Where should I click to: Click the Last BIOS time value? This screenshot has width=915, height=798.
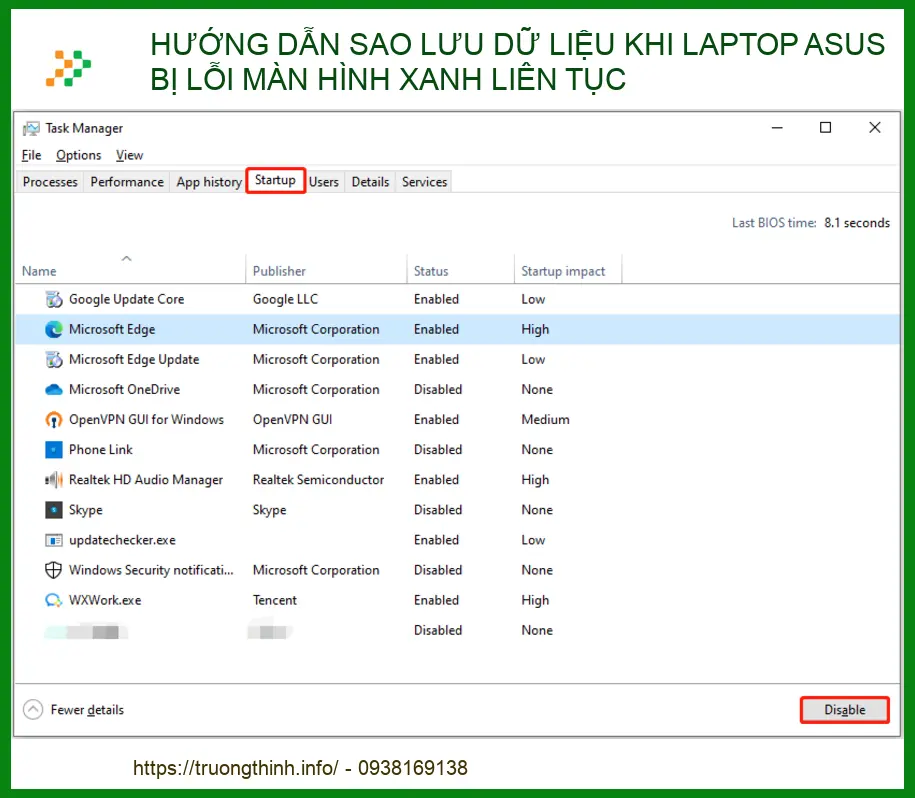[857, 223]
